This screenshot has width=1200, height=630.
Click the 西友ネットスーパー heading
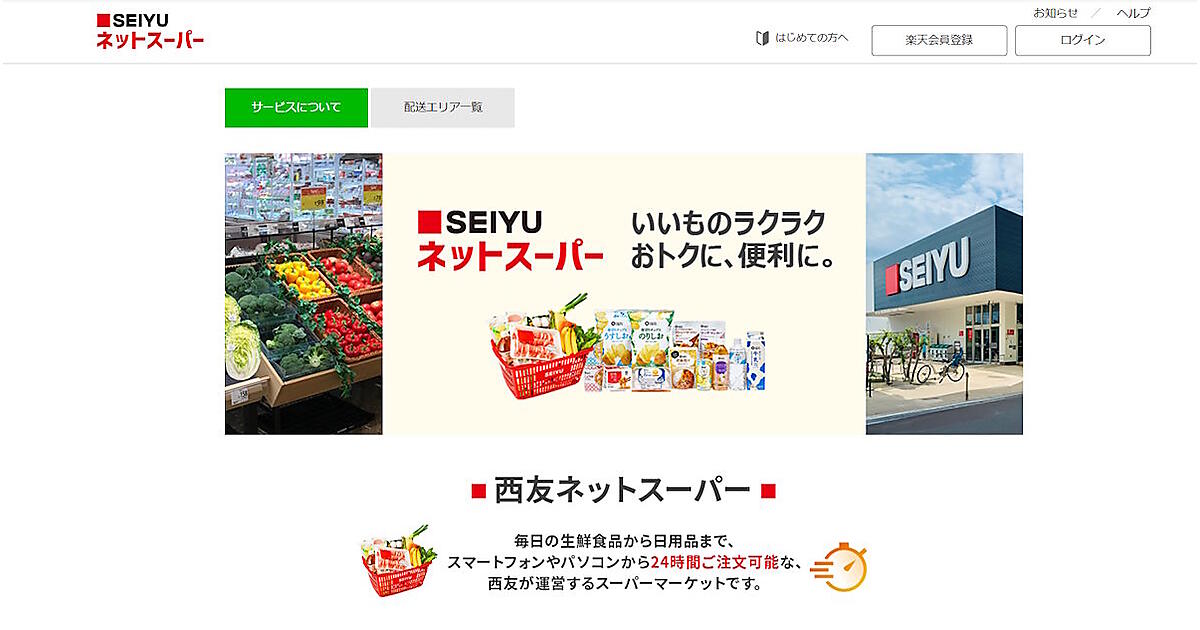(624, 490)
